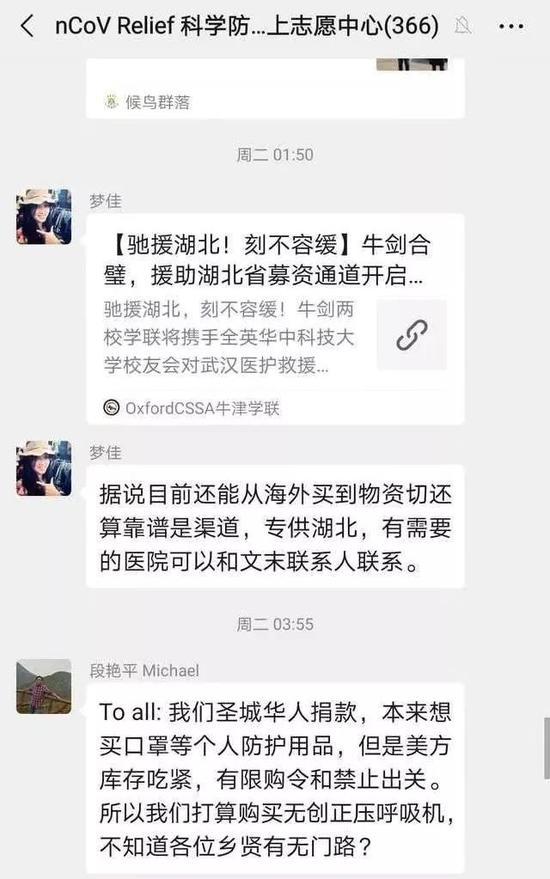Tap the 周二 03:55 timestamp
Image resolution: width=550 pixels, height=879 pixels.
275,624
